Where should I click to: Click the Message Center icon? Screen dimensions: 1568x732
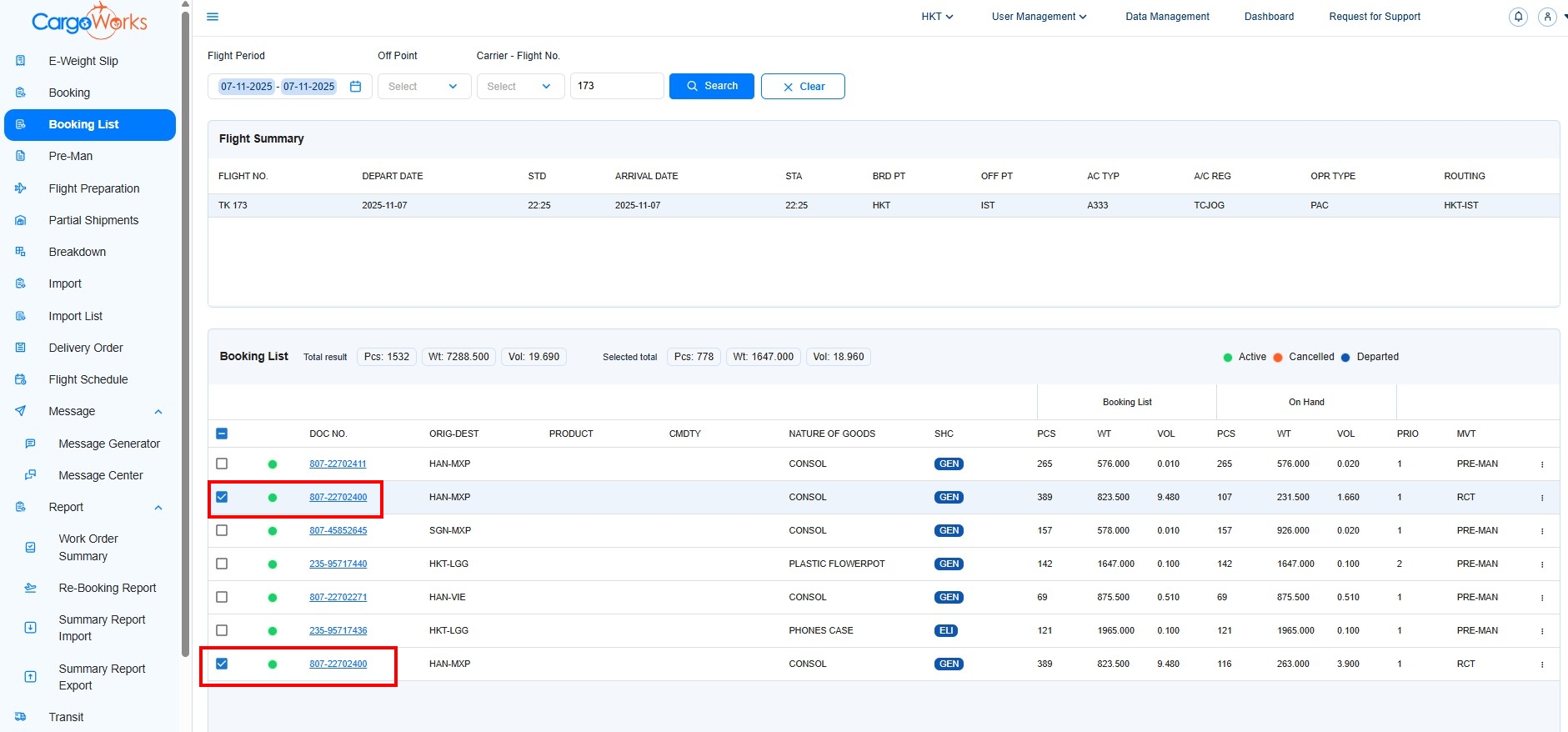(31, 475)
